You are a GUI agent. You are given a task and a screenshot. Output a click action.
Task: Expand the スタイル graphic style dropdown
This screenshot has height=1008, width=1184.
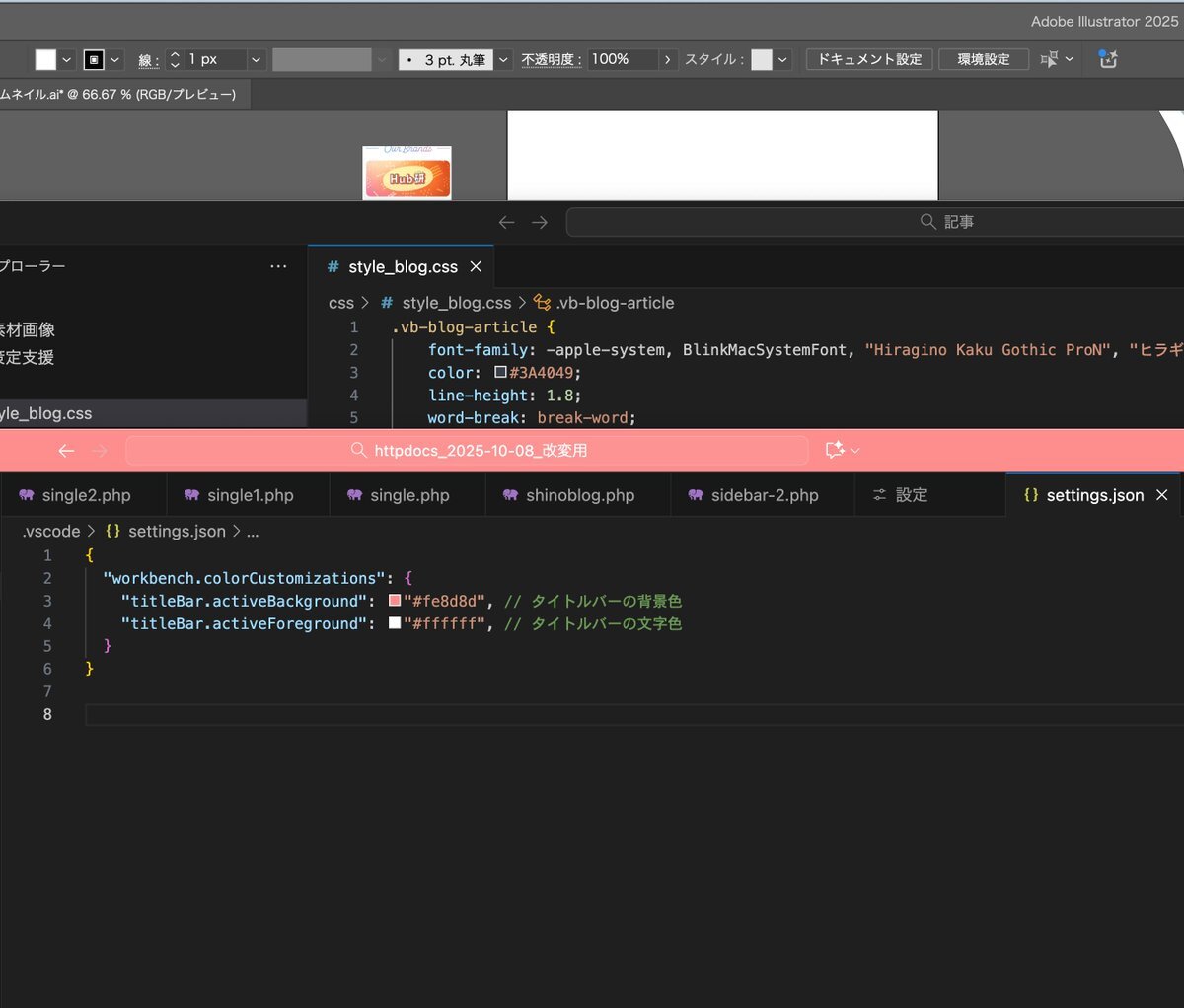pos(782,60)
